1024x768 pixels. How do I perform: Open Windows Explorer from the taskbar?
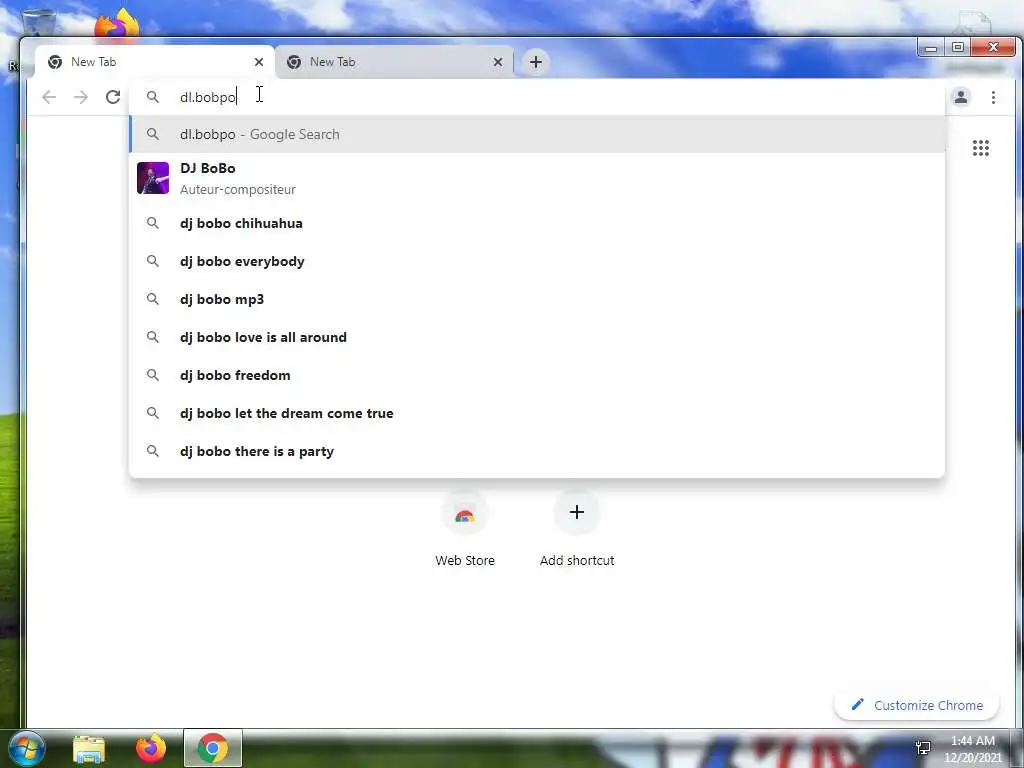(89, 749)
